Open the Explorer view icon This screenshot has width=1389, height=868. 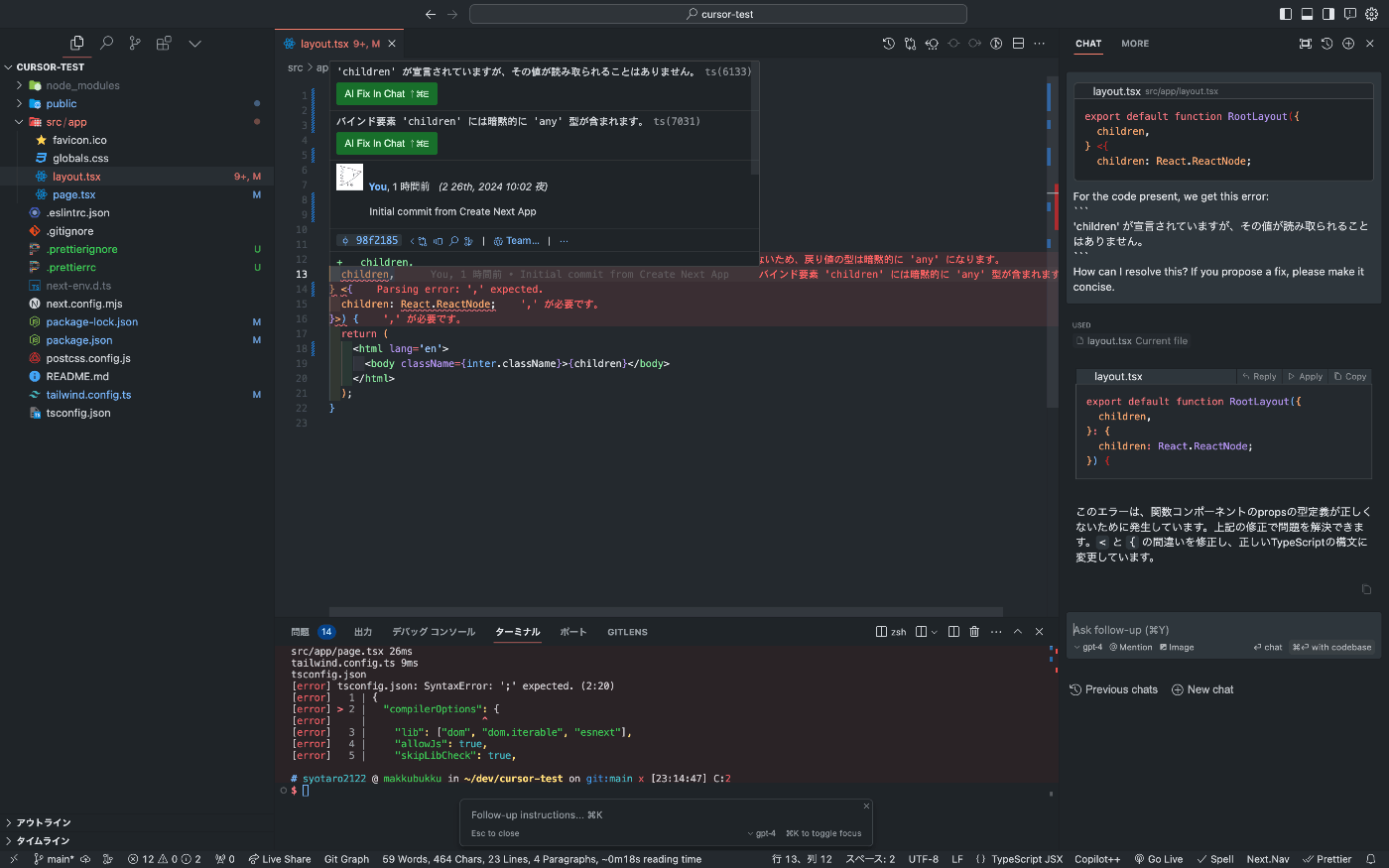click(77, 44)
